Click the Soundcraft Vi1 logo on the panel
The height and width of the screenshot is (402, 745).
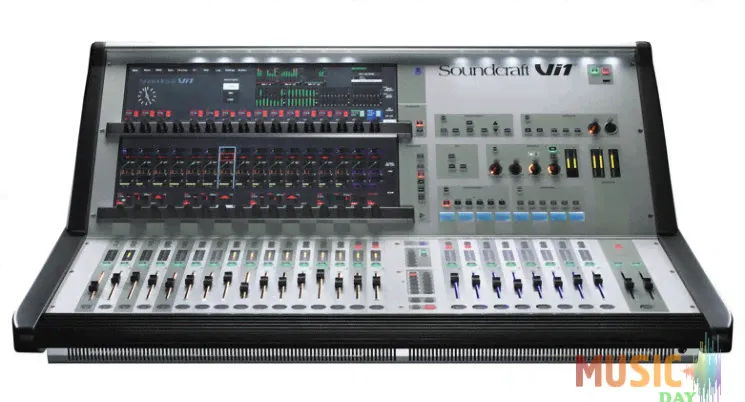(505, 71)
